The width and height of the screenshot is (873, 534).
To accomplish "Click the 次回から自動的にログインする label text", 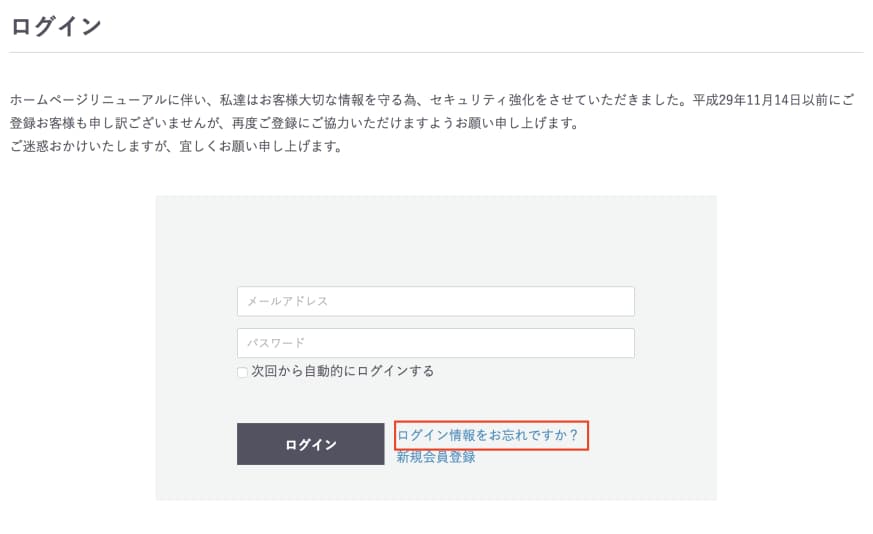I will click(342, 371).
